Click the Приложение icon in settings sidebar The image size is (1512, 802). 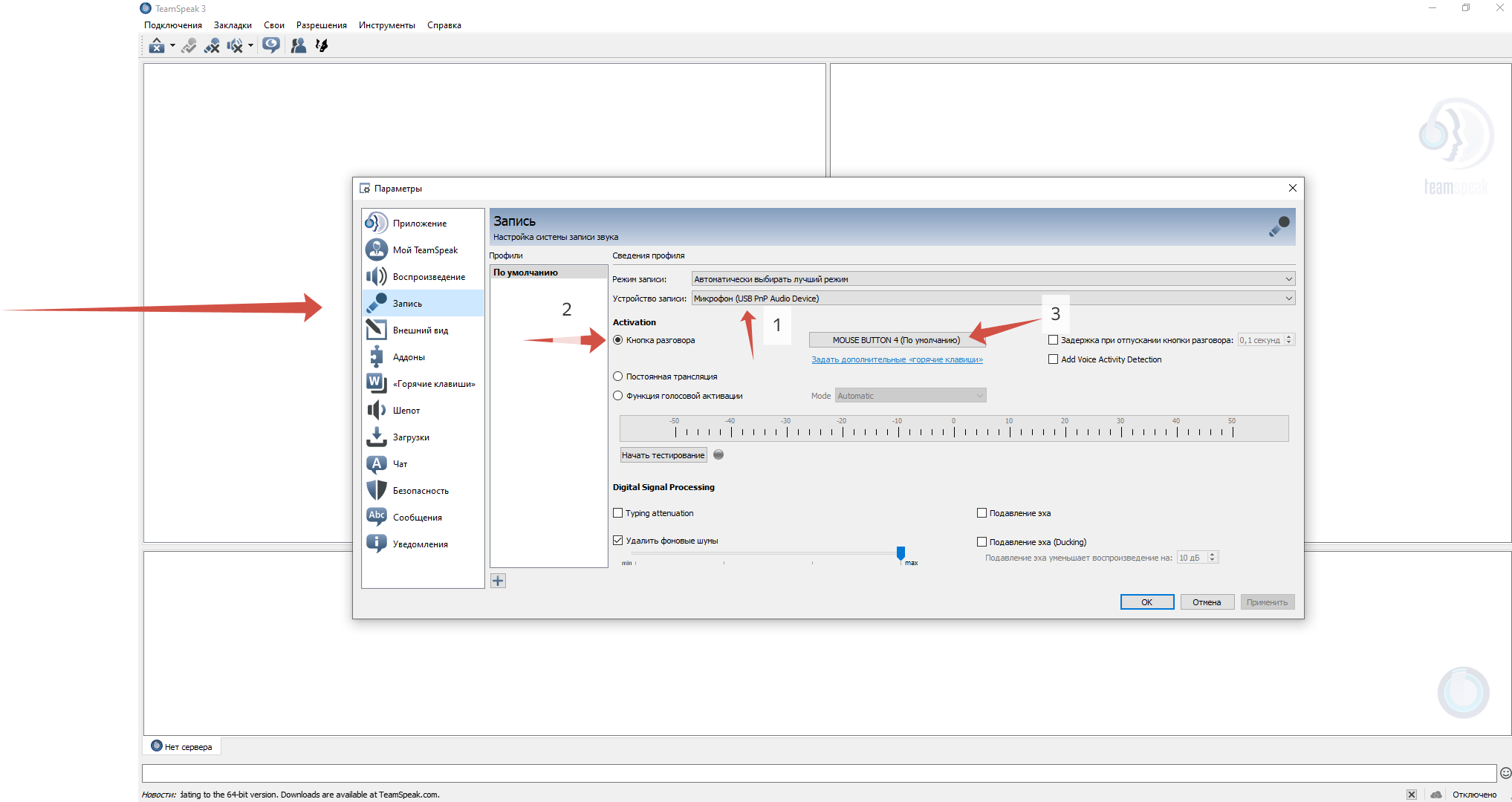377,223
